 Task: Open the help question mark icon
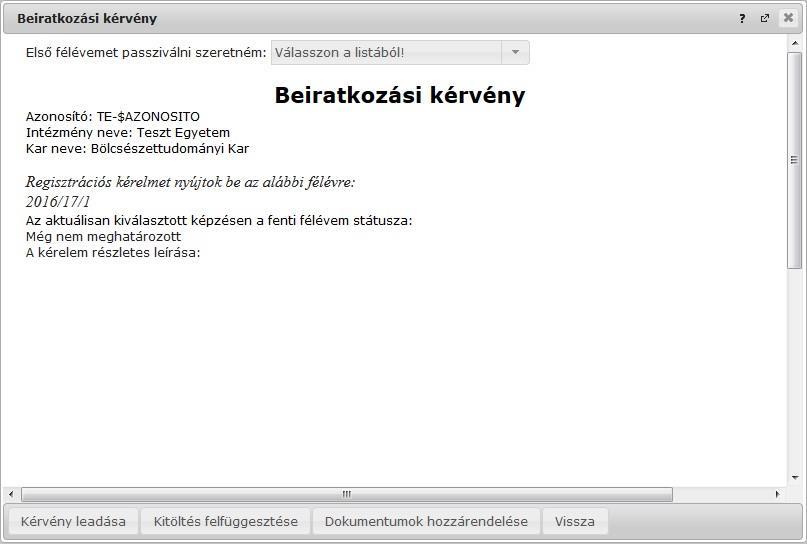click(x=742, y=19)
